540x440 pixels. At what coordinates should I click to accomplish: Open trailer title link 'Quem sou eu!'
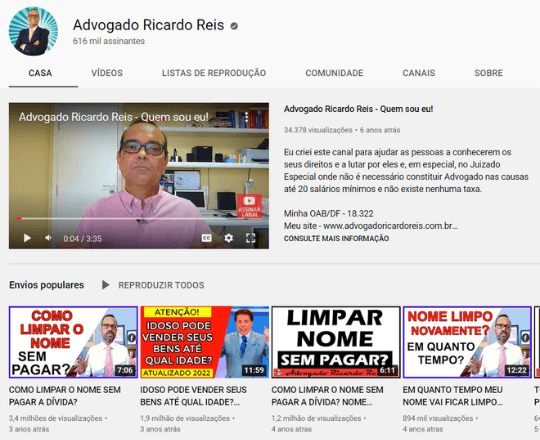click(x=358, y=109)
